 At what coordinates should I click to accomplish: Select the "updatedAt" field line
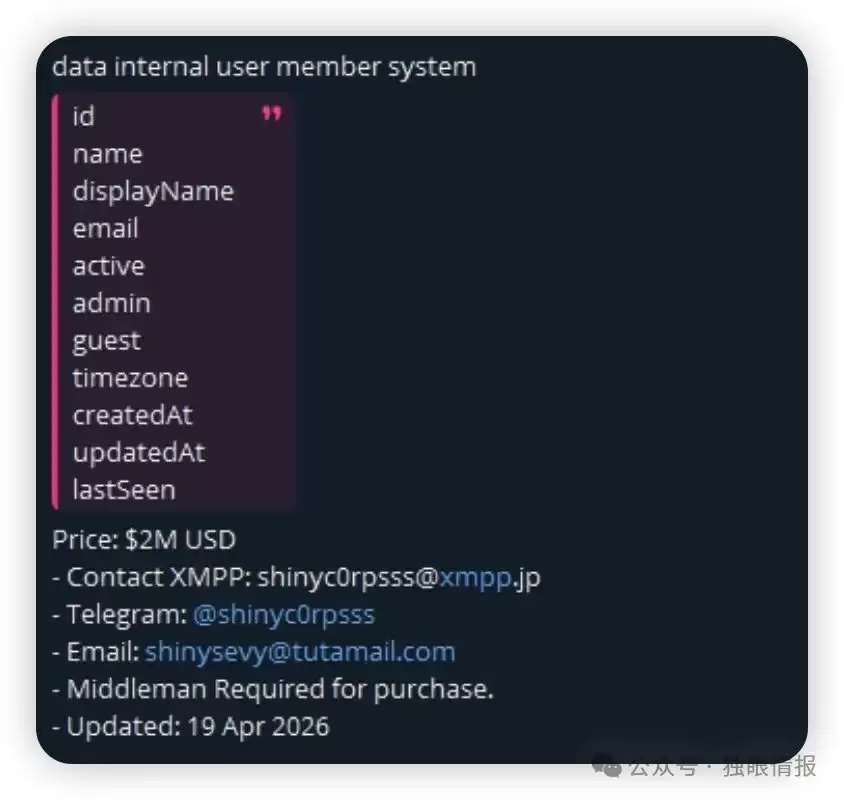(x=138, y=452)
